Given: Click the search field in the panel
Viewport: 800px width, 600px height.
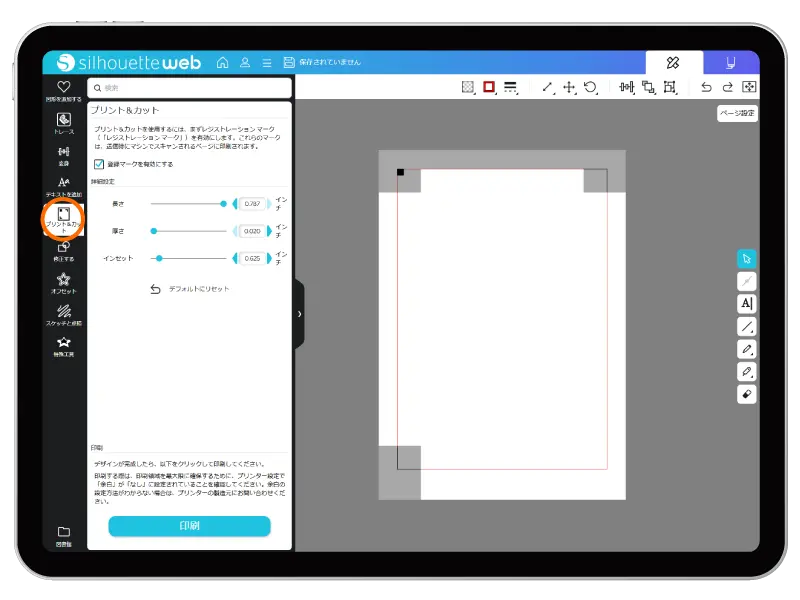Looking at the screenshot, I should click(190, 88).
